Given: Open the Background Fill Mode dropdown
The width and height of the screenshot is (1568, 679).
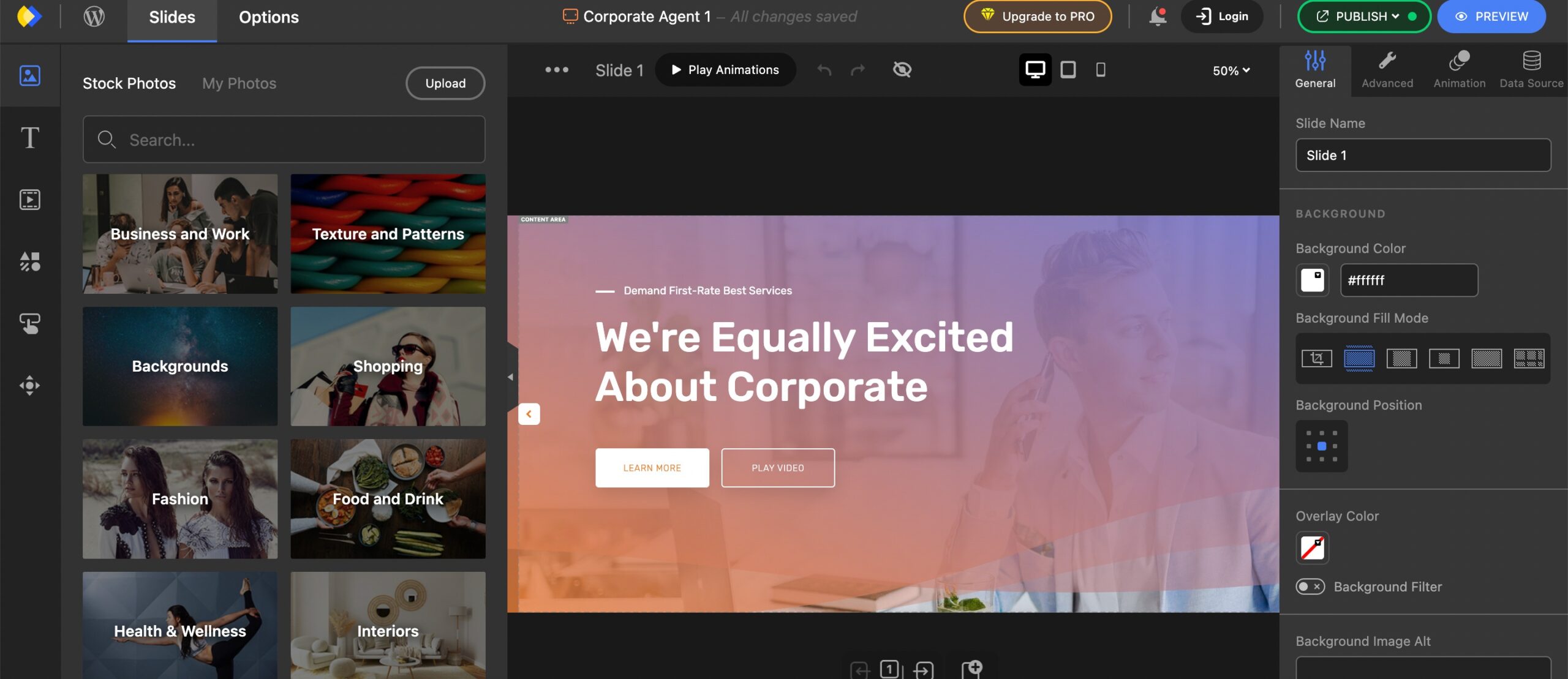Looking at the screenshot, I should [1423, 358].
